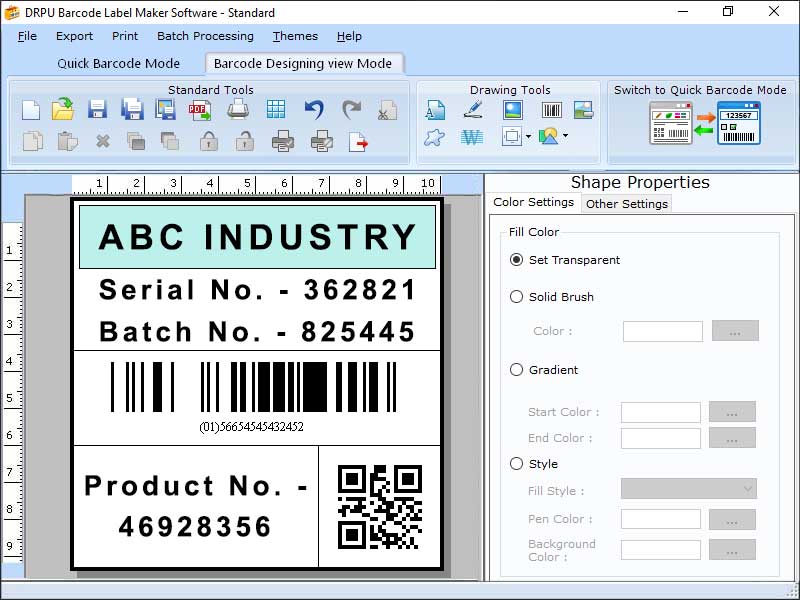Export the label as PDF

coord(199,108)
